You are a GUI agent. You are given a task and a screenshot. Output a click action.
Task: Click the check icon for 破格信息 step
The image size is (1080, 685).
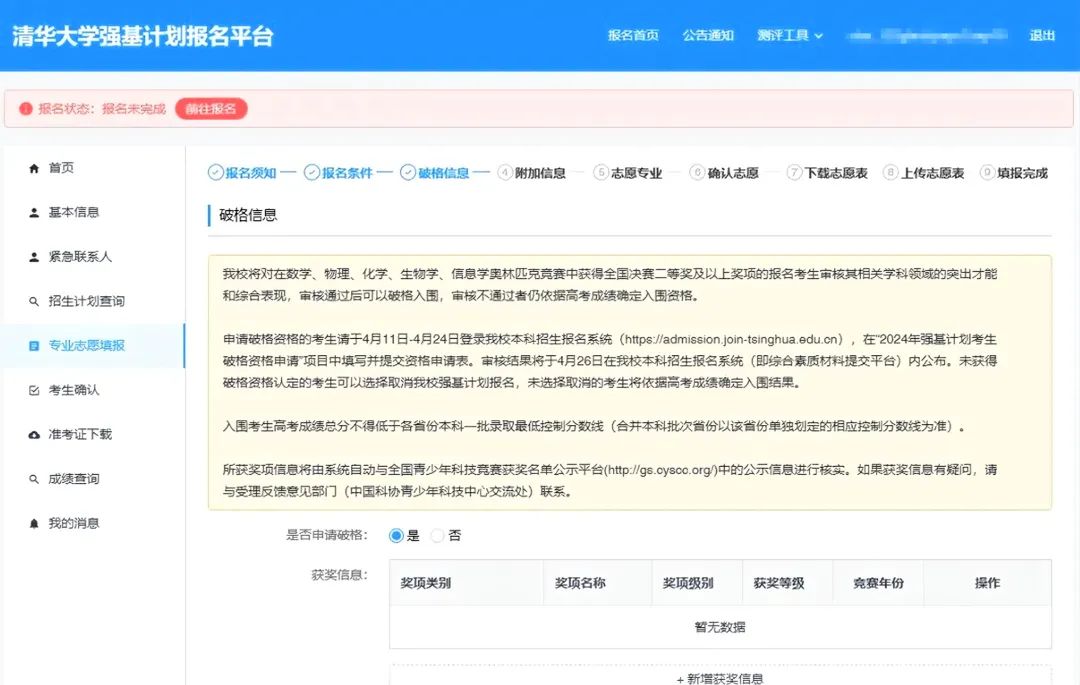pyautogui.click(x=408, y=173)
